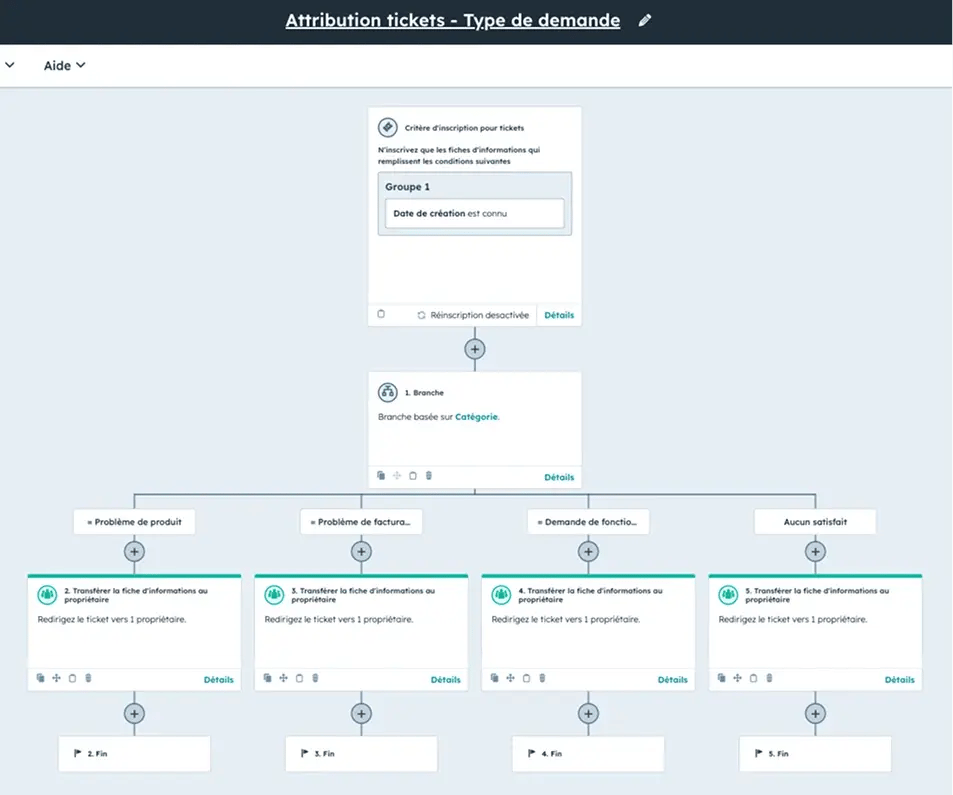Select the 5. Fin end node
The image size is (953, 795).
815,754
